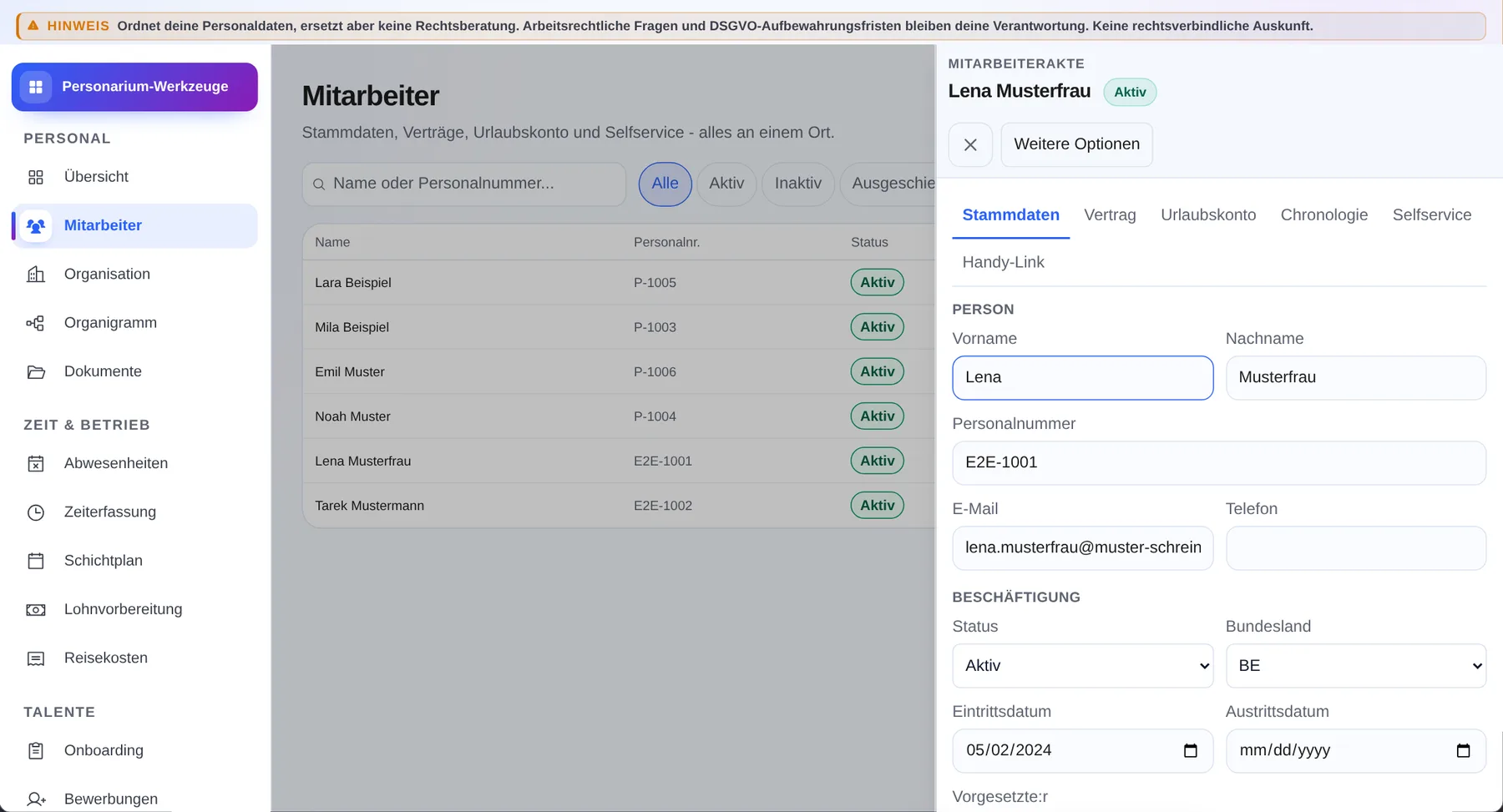Image resolution: width=1503 pixels, height=812 pixels.
Task: Click the empty Telefon input field
Action: click(x=1355, y=547)
